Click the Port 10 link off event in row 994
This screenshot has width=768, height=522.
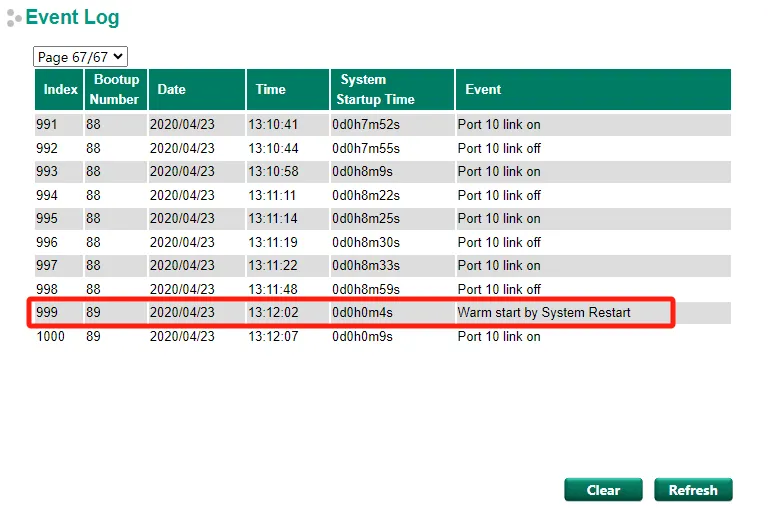click(x=499, y=195)
